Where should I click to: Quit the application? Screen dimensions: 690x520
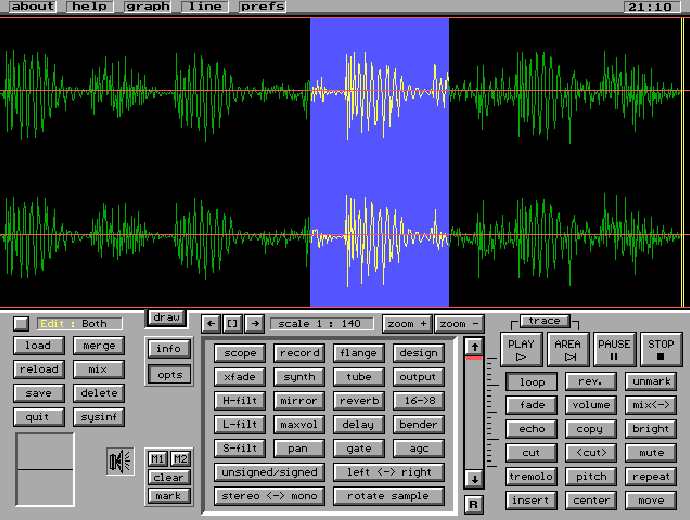click(x=39, y=417)
